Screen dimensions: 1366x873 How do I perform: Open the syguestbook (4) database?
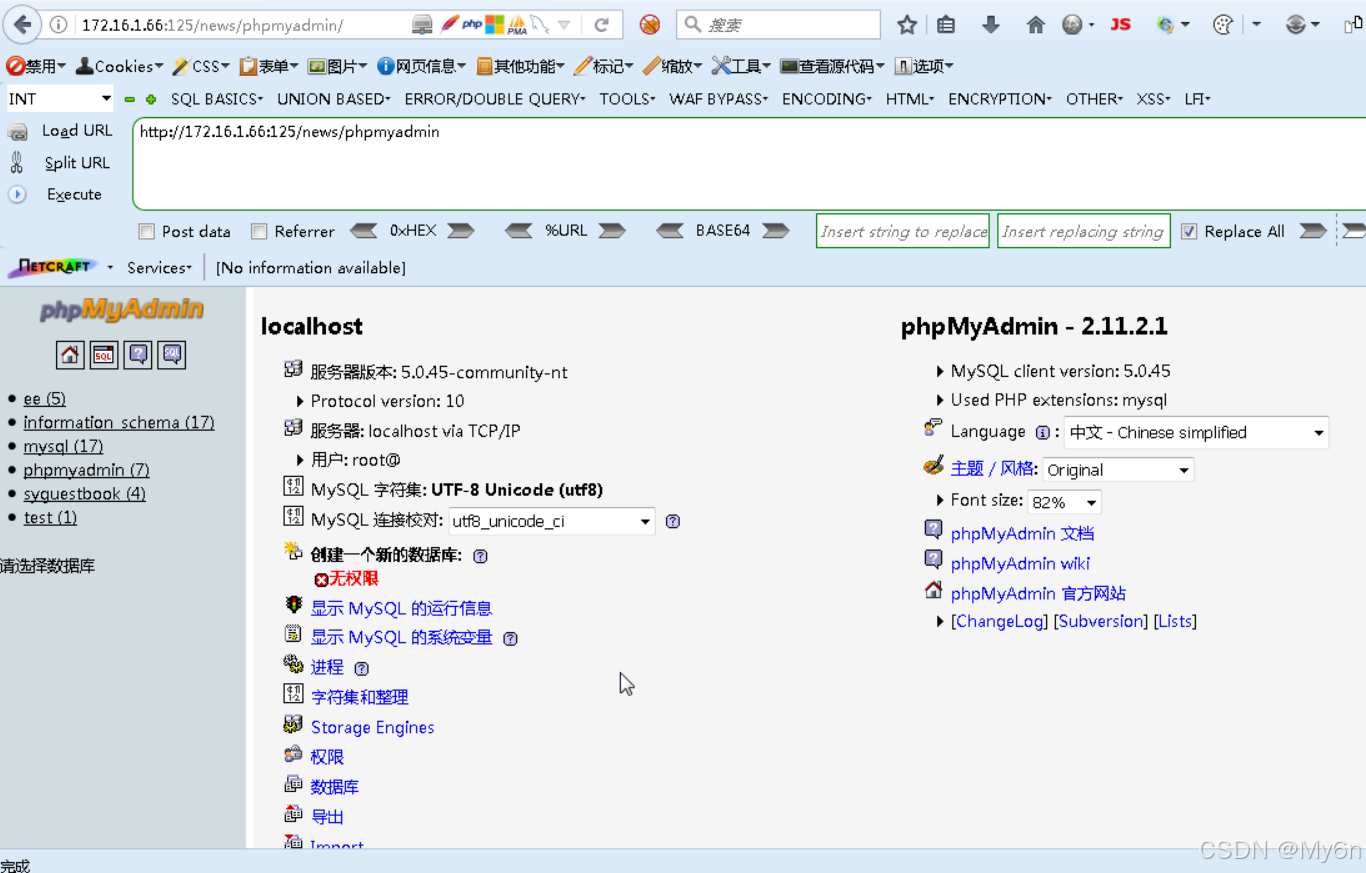pyautogui.click(x=84, y=494)
